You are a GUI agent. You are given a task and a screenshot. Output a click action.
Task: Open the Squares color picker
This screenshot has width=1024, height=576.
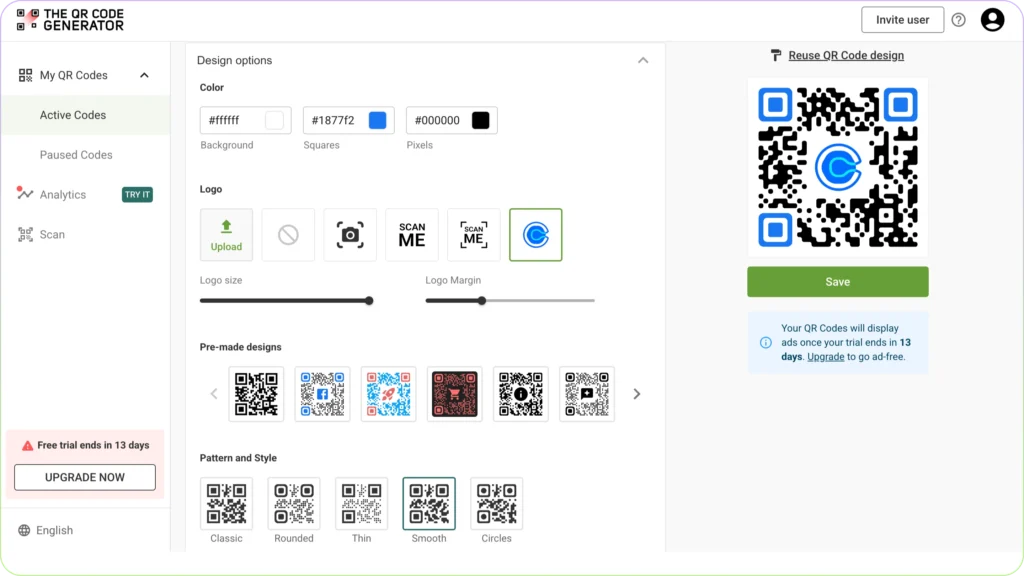(377, 119)
